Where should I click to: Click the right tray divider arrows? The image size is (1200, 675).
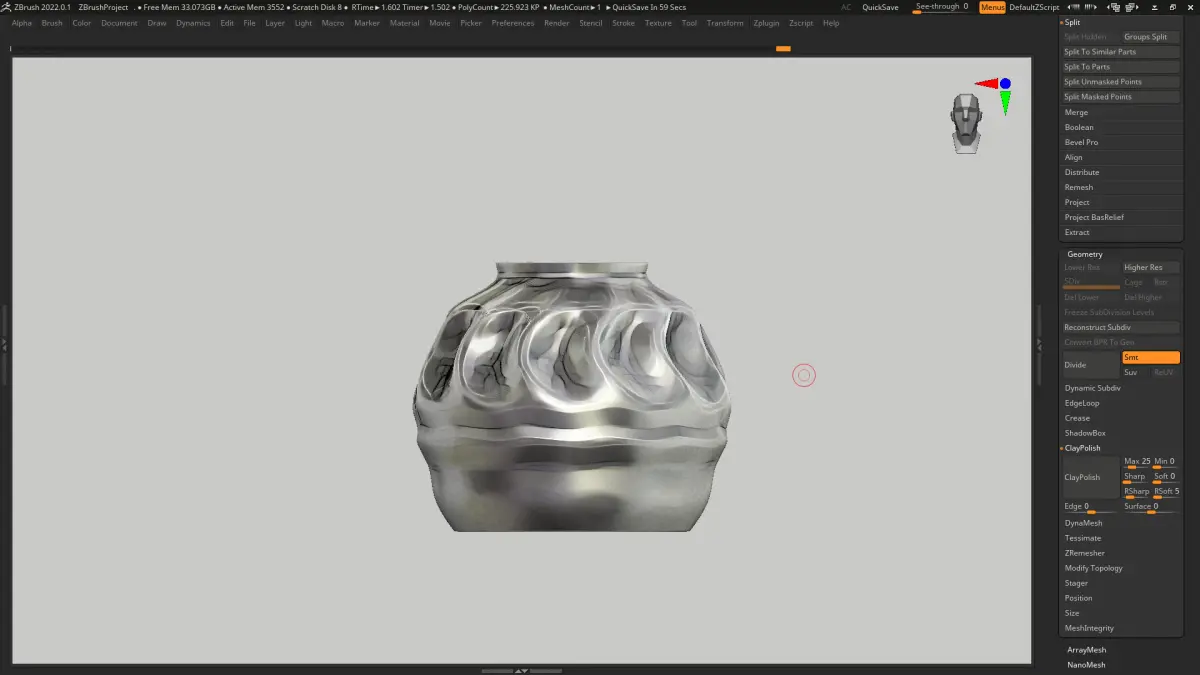click(x=1039, y=343)
